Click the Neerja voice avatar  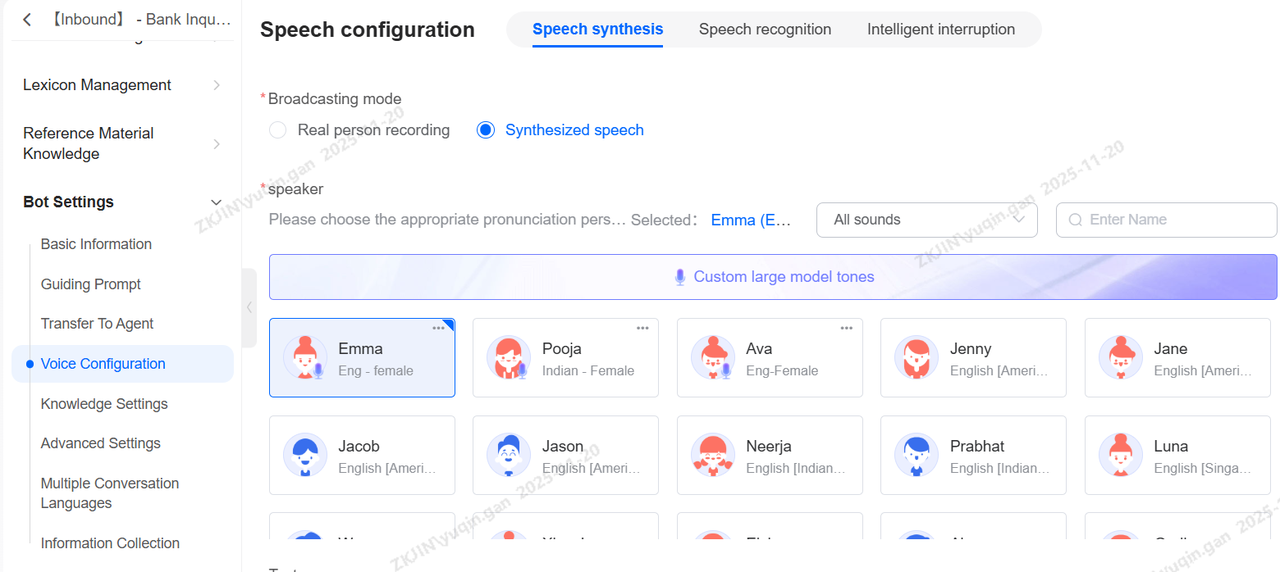coord(712,456)
